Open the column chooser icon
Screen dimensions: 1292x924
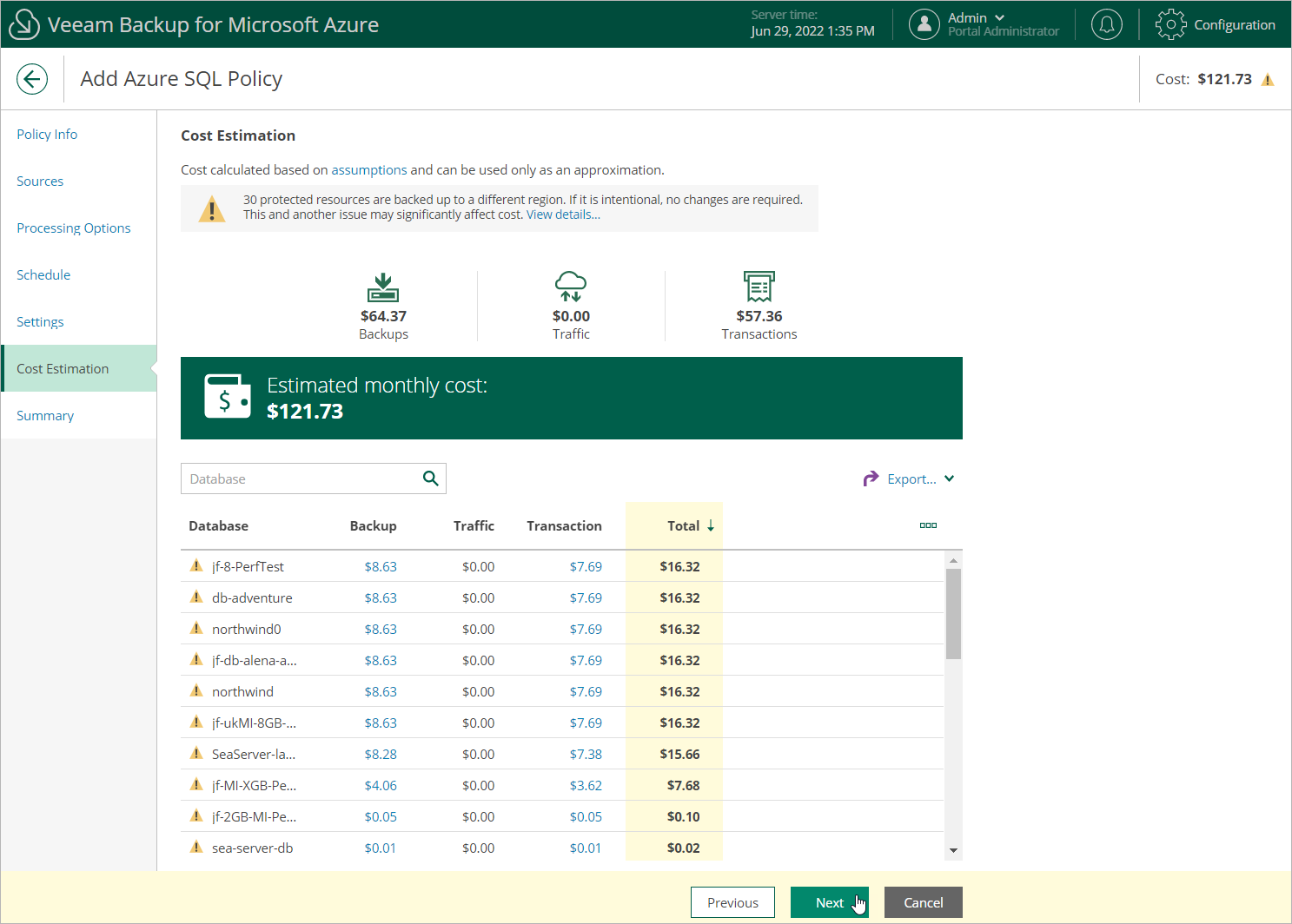928,525
